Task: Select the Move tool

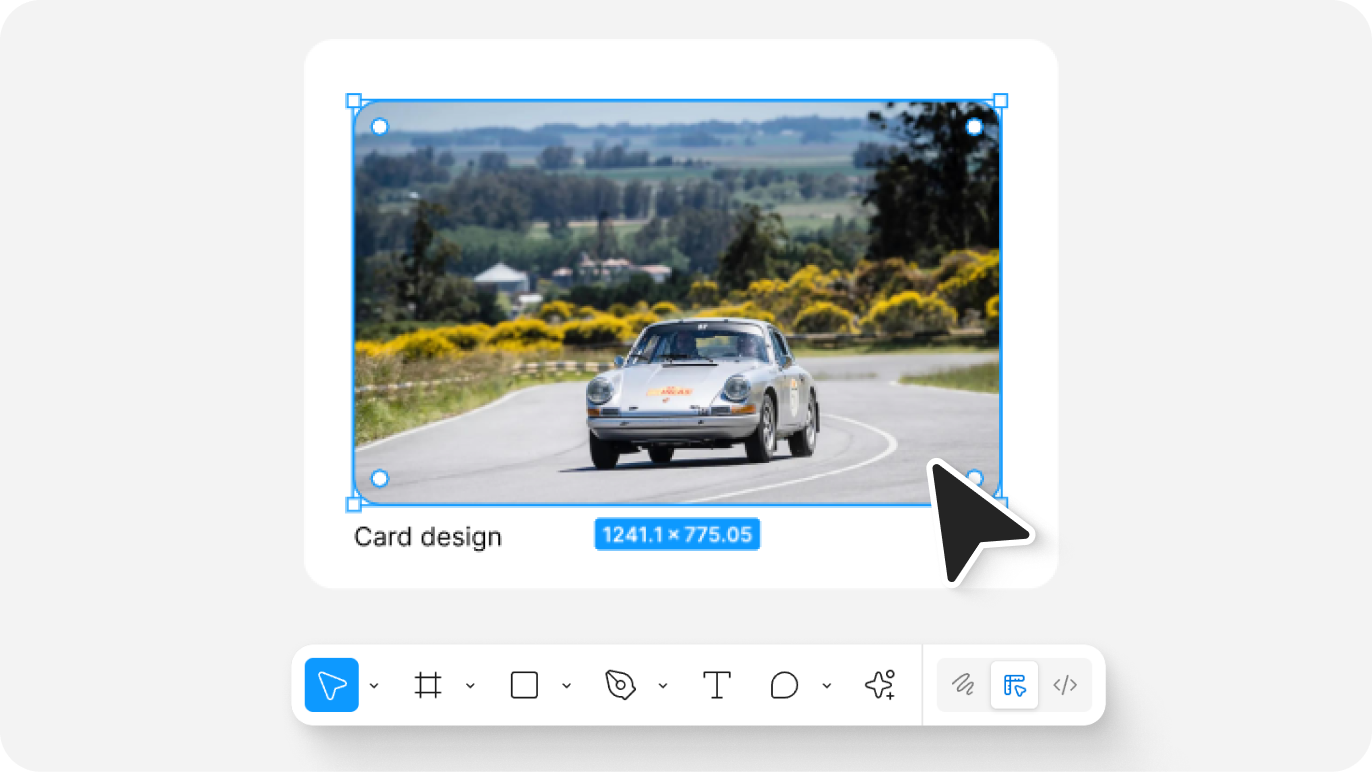Action: coord(331,685)
